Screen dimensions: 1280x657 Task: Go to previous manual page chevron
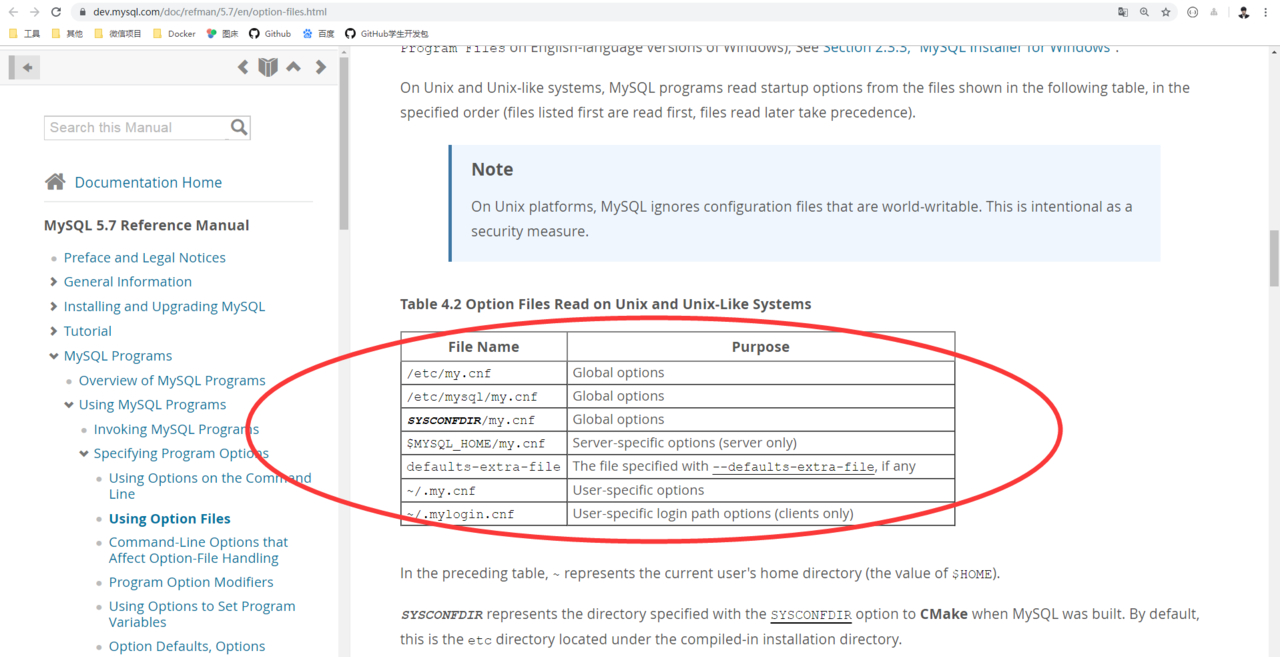click(x=243, y=67)
